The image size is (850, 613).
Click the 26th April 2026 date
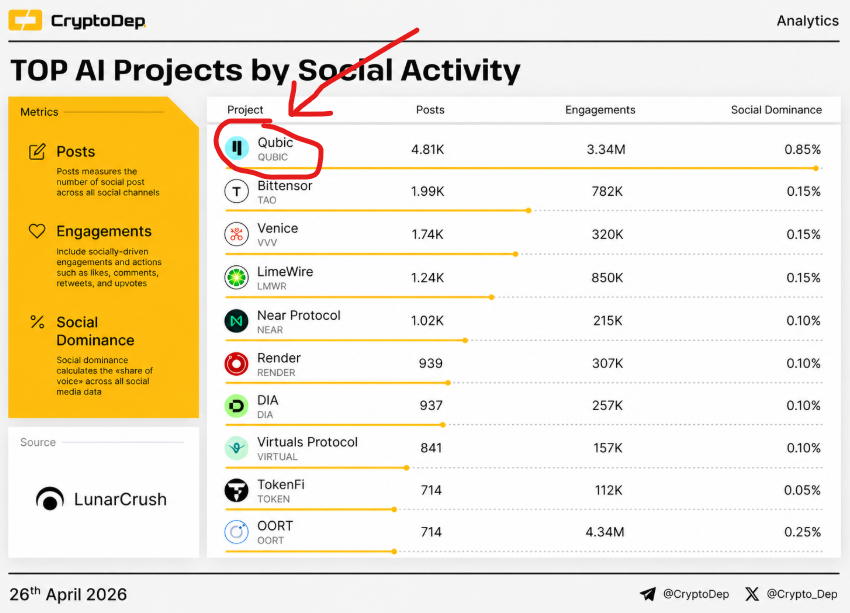tap(68, 594)
